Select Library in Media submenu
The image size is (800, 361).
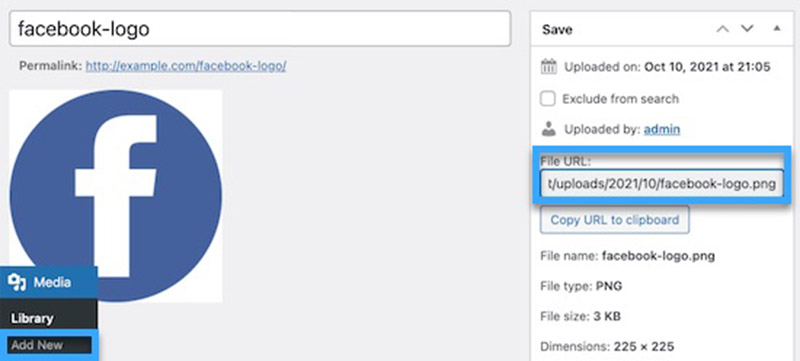pos(32,319)
